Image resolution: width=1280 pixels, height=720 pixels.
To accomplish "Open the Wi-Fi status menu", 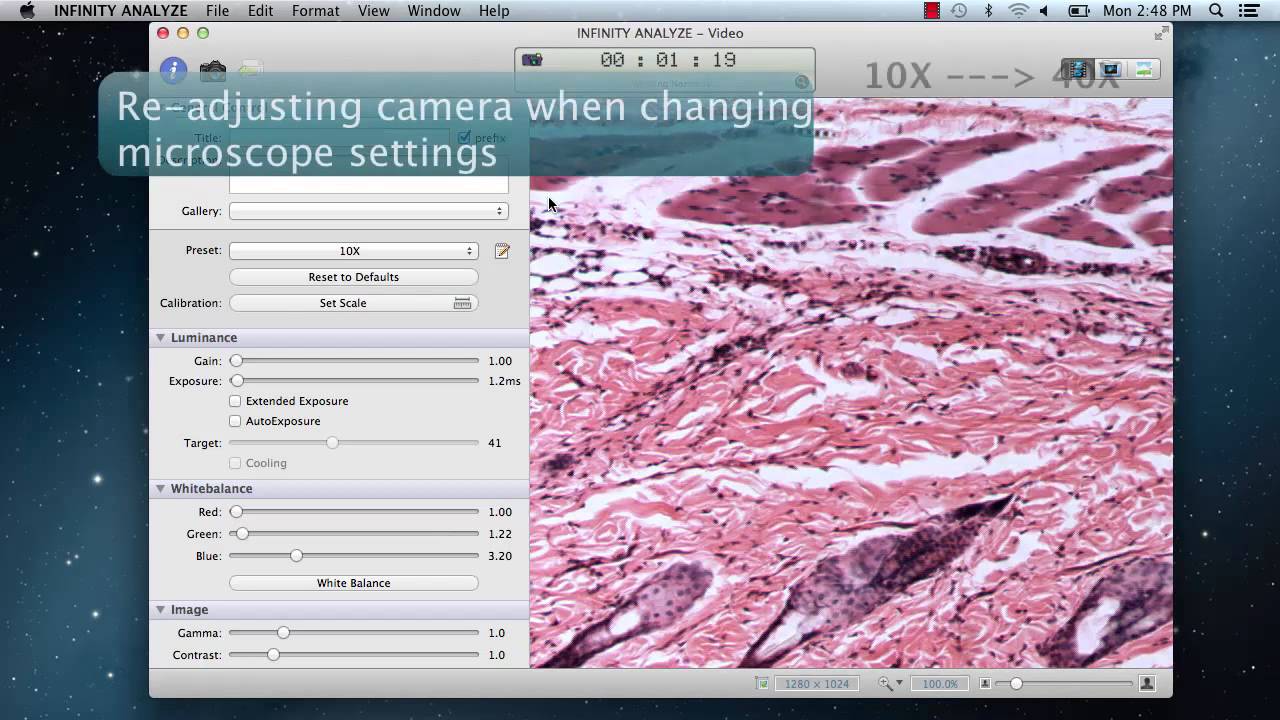I will click(1018, 11).
